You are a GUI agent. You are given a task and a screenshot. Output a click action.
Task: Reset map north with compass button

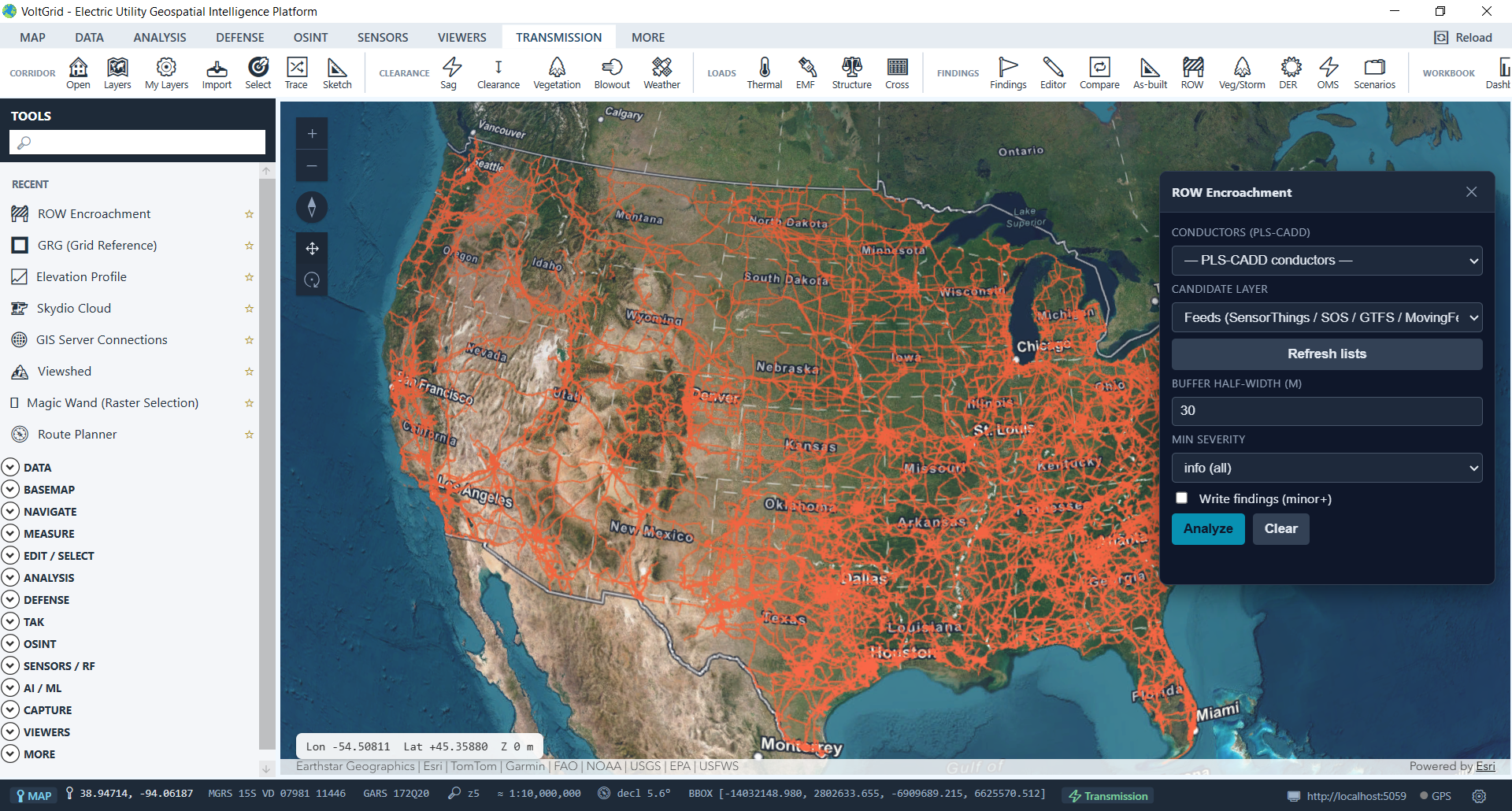(312, 207)
